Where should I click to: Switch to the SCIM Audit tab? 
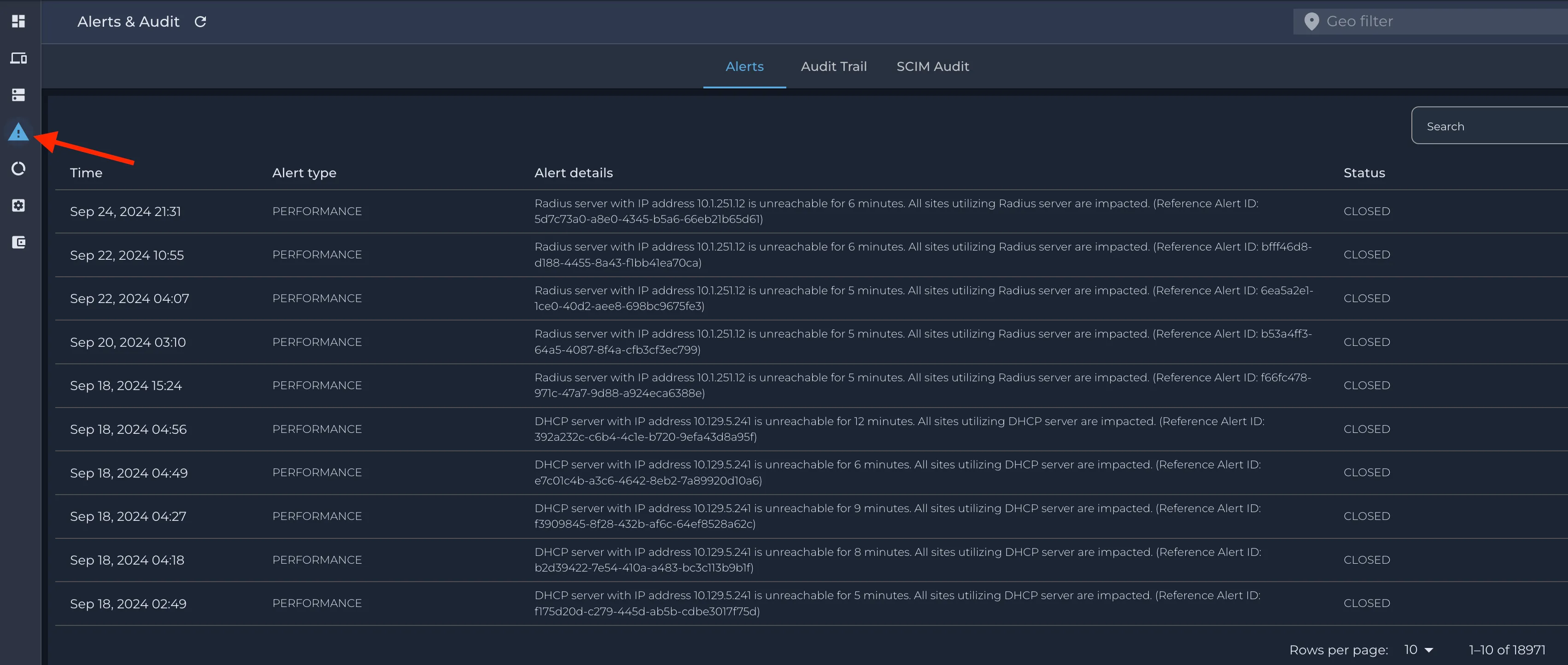point(932,66)
